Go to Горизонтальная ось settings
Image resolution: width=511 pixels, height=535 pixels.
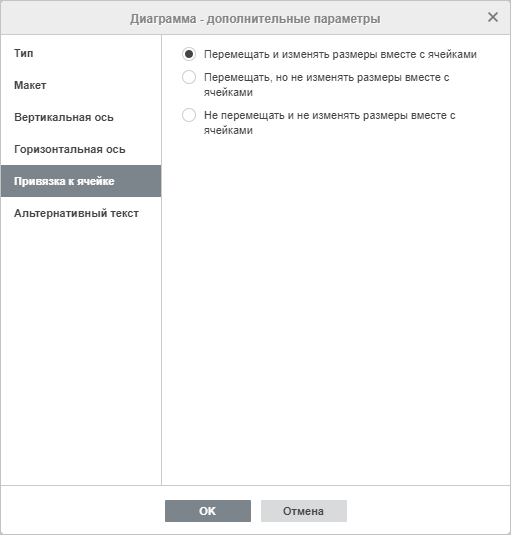(81, 149)
